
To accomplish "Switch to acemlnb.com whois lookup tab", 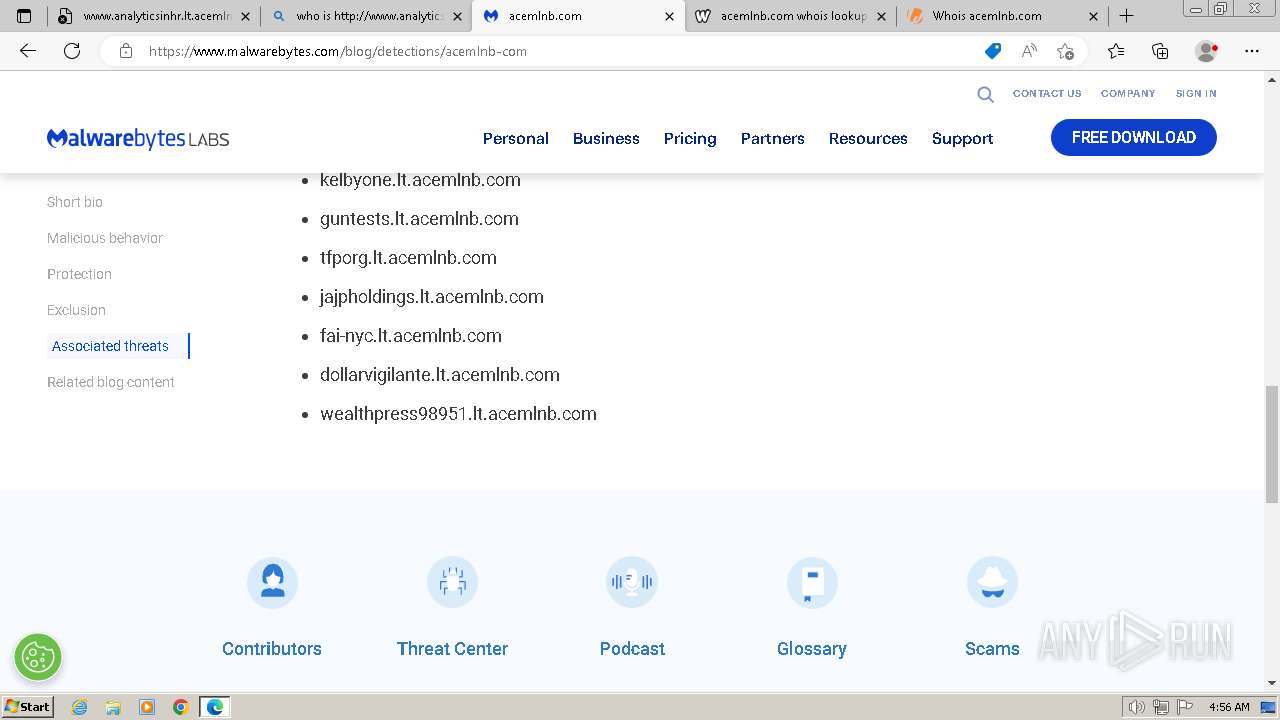I will [x=791, y=16].
